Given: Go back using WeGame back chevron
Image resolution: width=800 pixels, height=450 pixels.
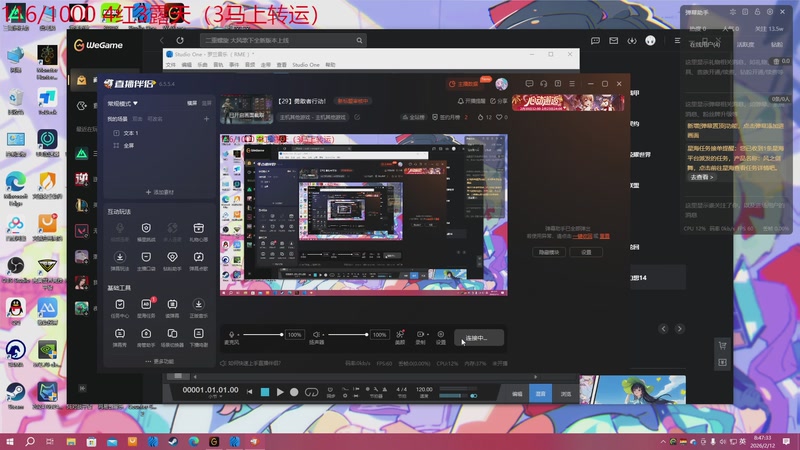Looking at the screenshot, I should tap(162, 40).
